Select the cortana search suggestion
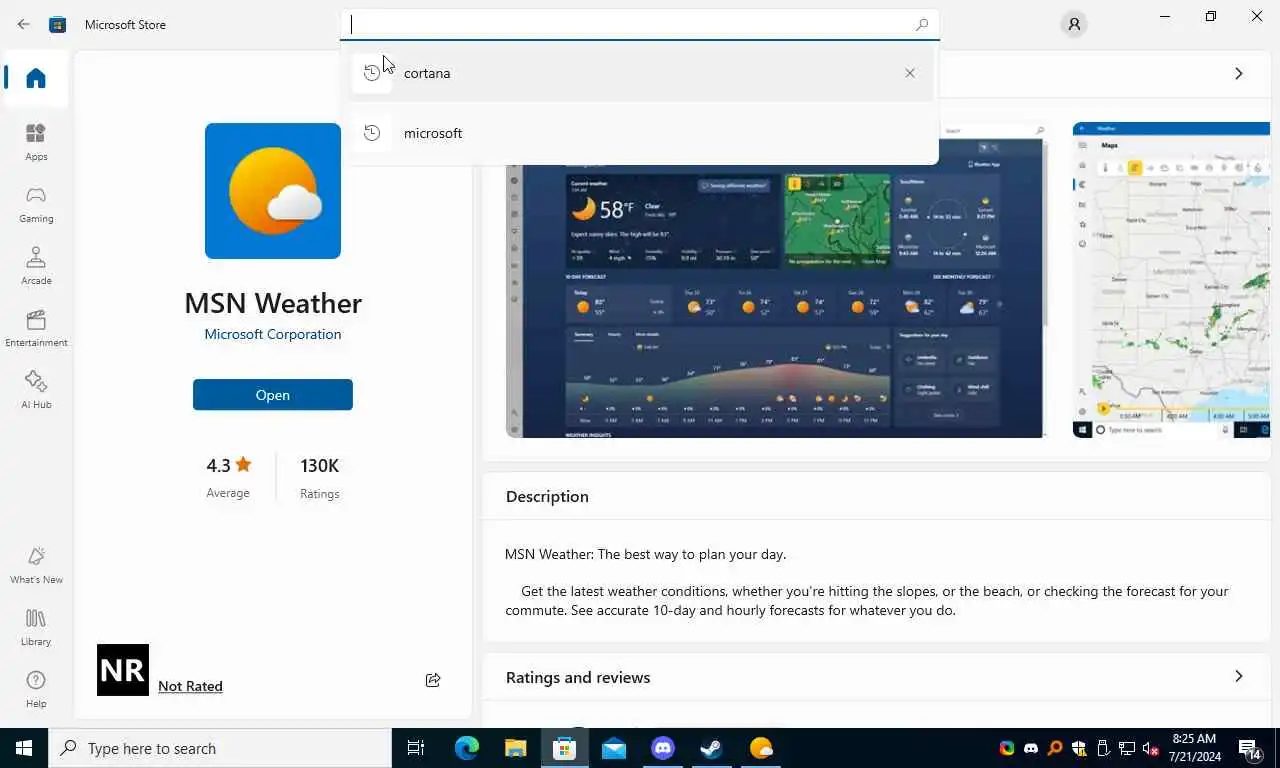The image size is (1280, 768). pos(642,73)
